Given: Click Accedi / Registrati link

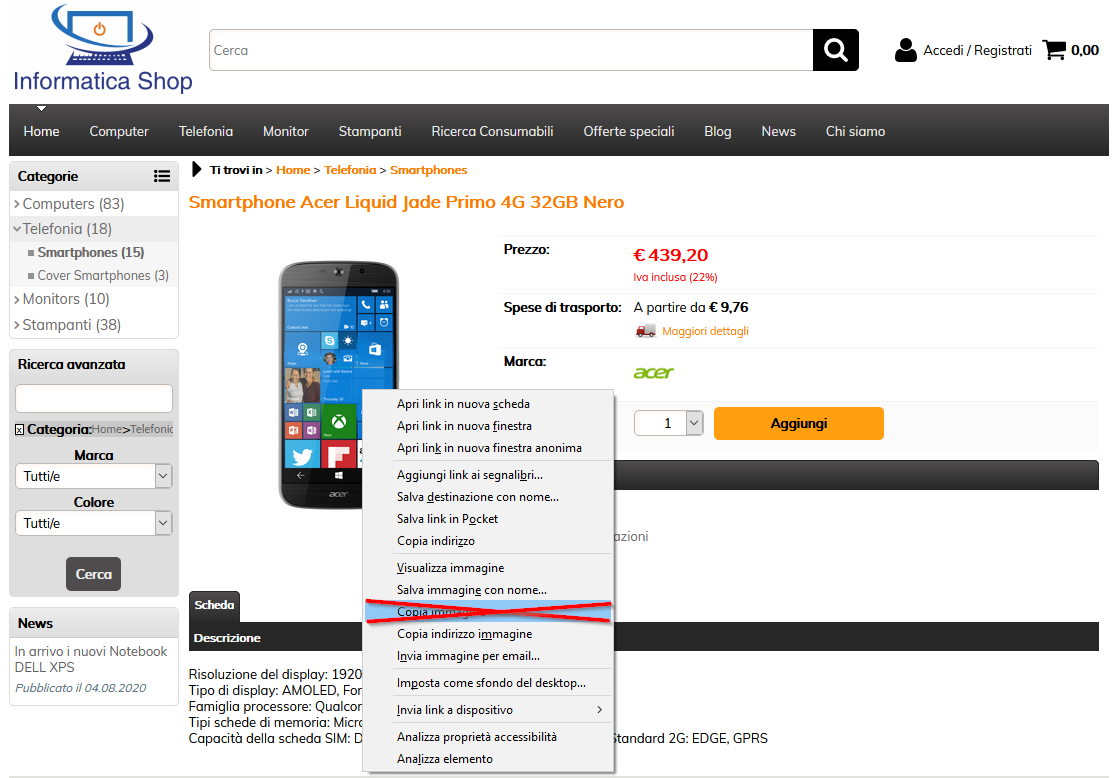Looking at the screenshot, I should [x=977, y=50].
